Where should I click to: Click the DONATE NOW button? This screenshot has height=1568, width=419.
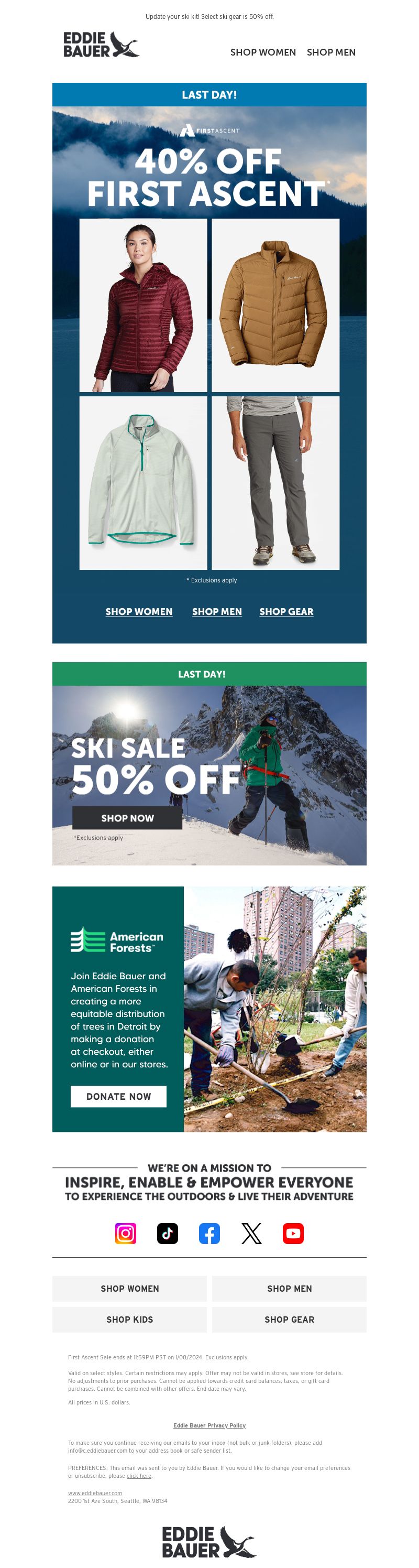[x=118, y=1096]
